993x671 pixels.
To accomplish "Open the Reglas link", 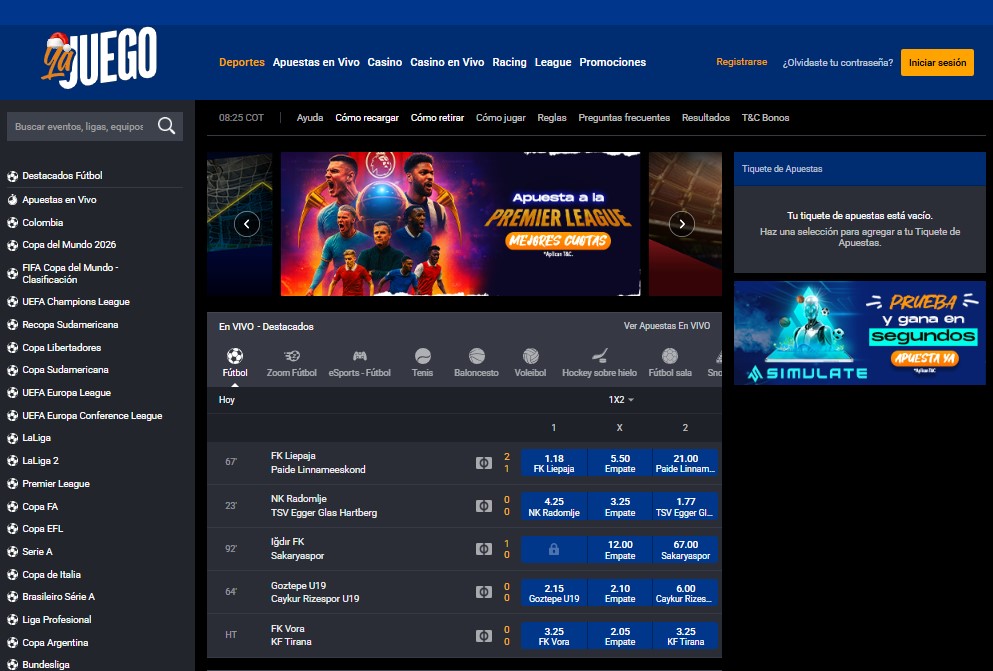I will 552,118.
